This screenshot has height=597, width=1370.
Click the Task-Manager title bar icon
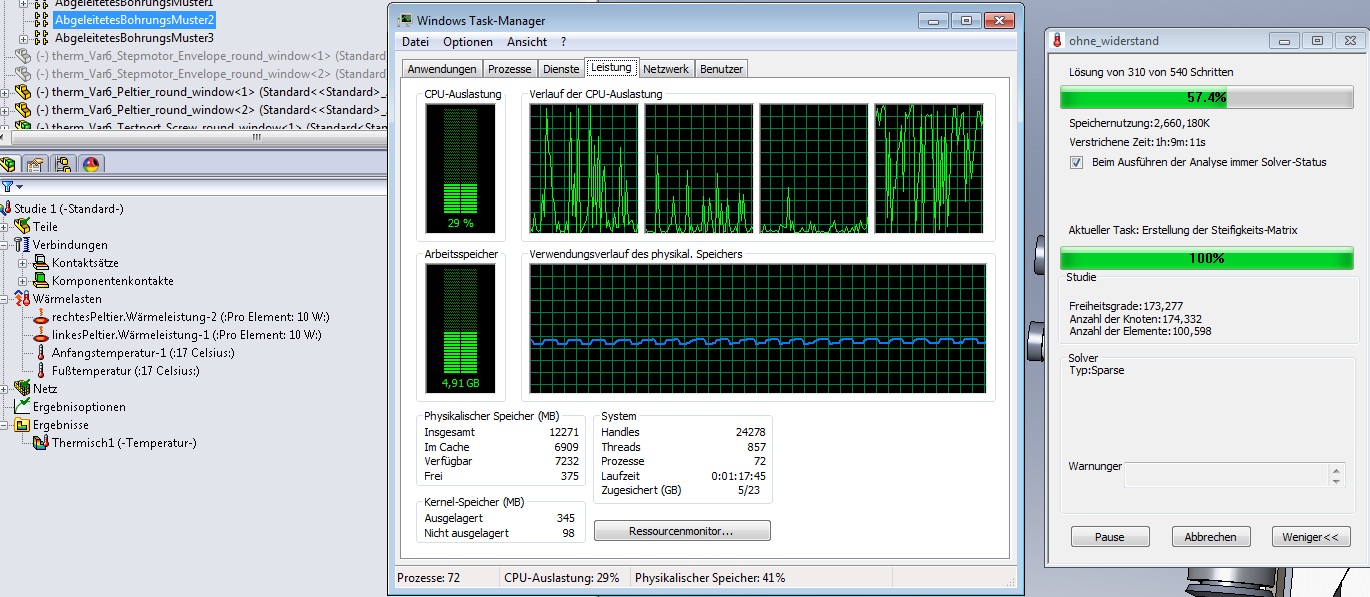click(404, 20)
